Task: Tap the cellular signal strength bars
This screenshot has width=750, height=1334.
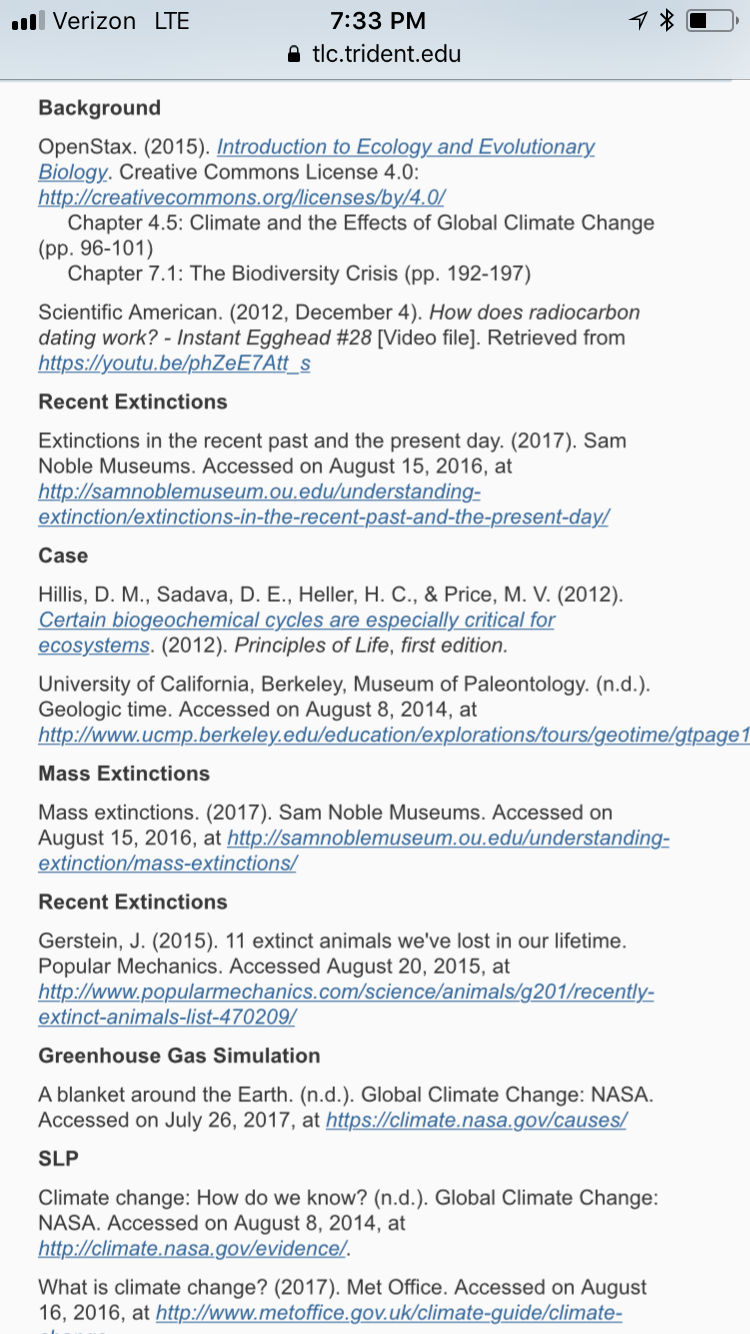Action: tap(28, 21)
